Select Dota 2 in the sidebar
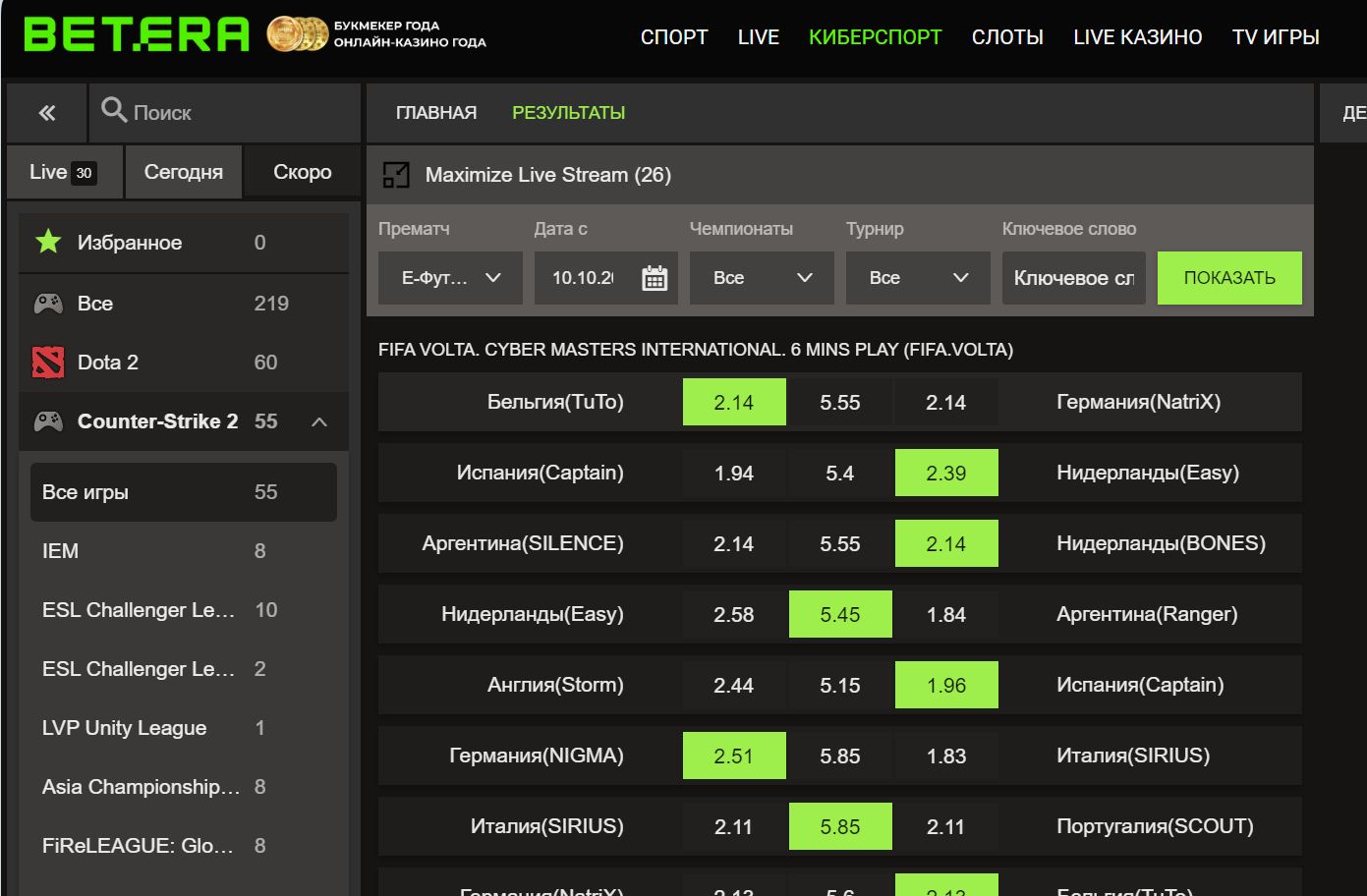 tap(184, 363)
